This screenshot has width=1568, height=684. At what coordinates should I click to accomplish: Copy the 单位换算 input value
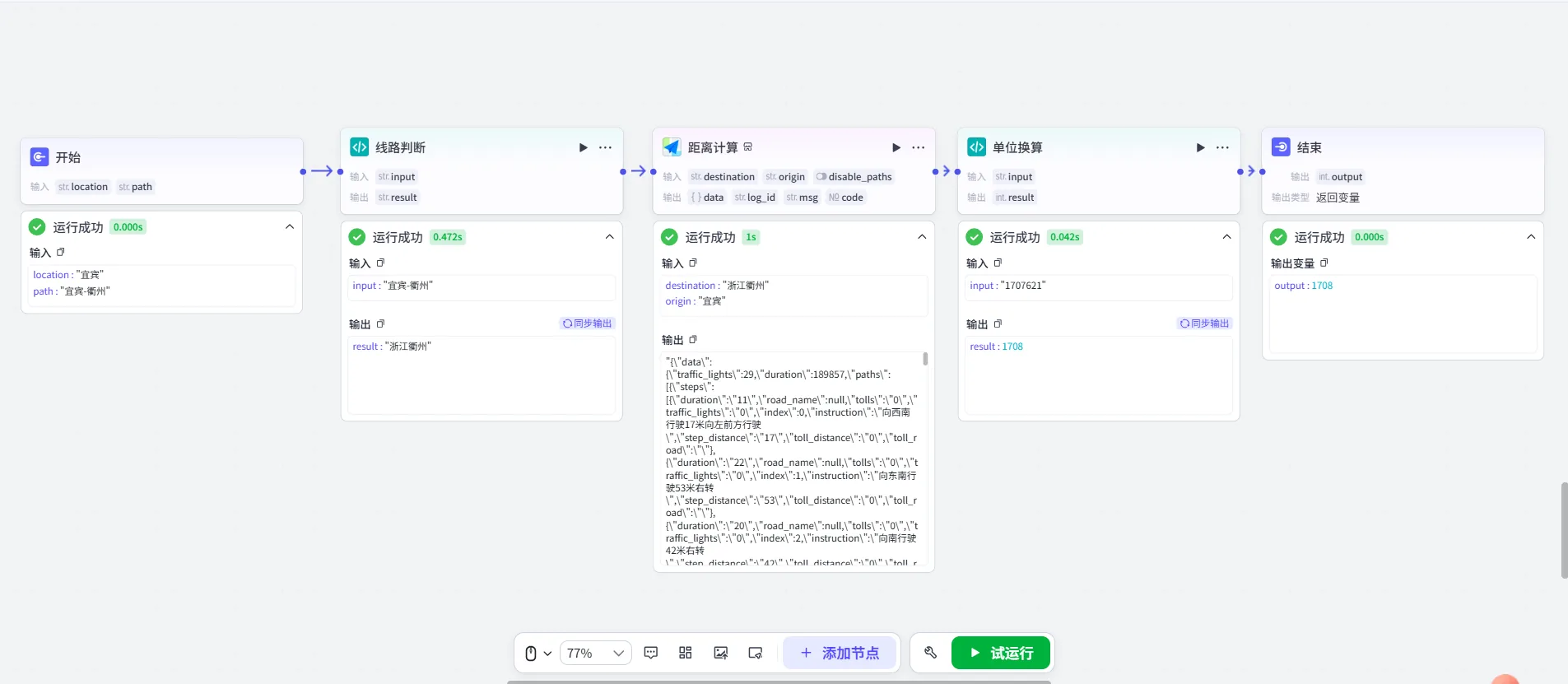click(x=998, y=263)
